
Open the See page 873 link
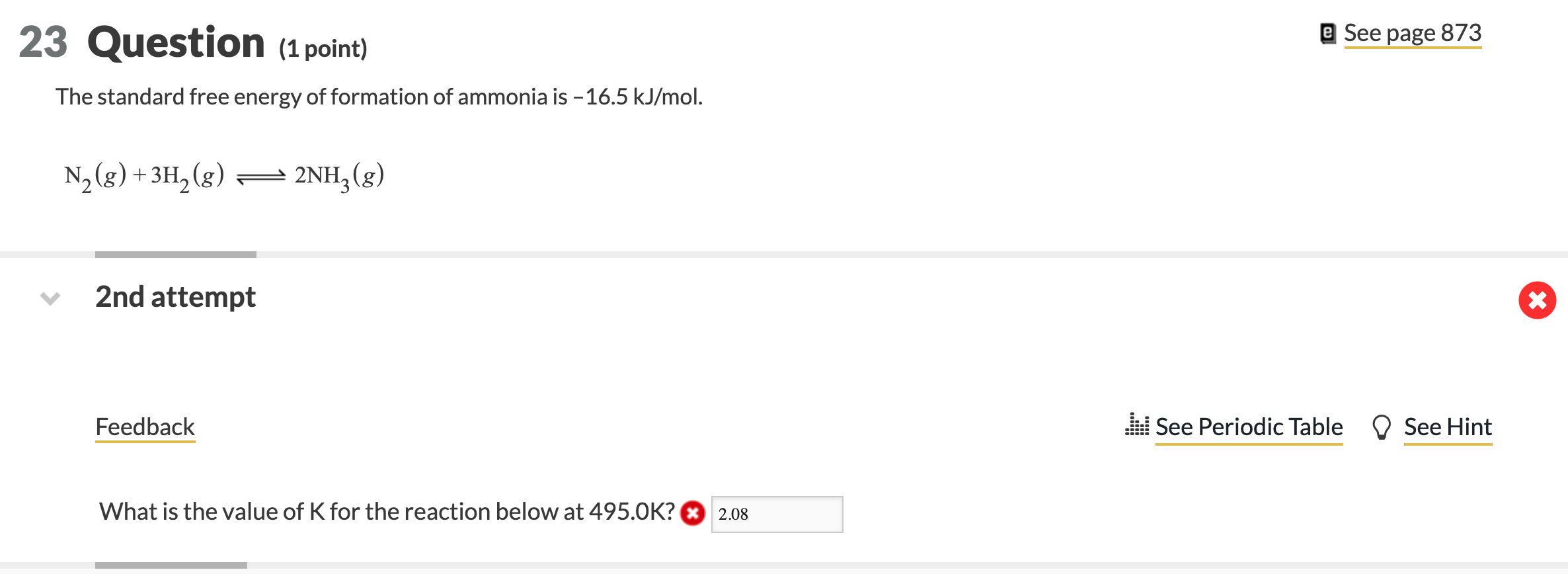click(x=1413, y=33)
